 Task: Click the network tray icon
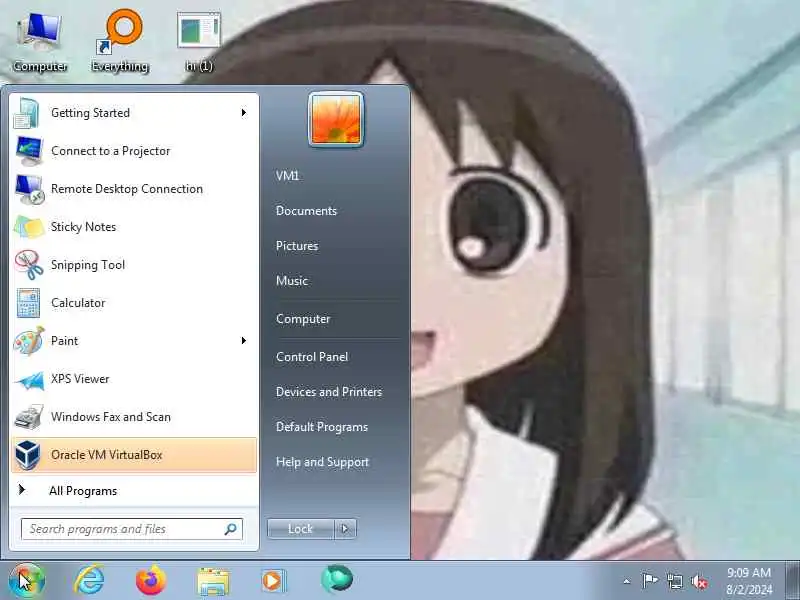pyautogui.click(x=674, y=581)
